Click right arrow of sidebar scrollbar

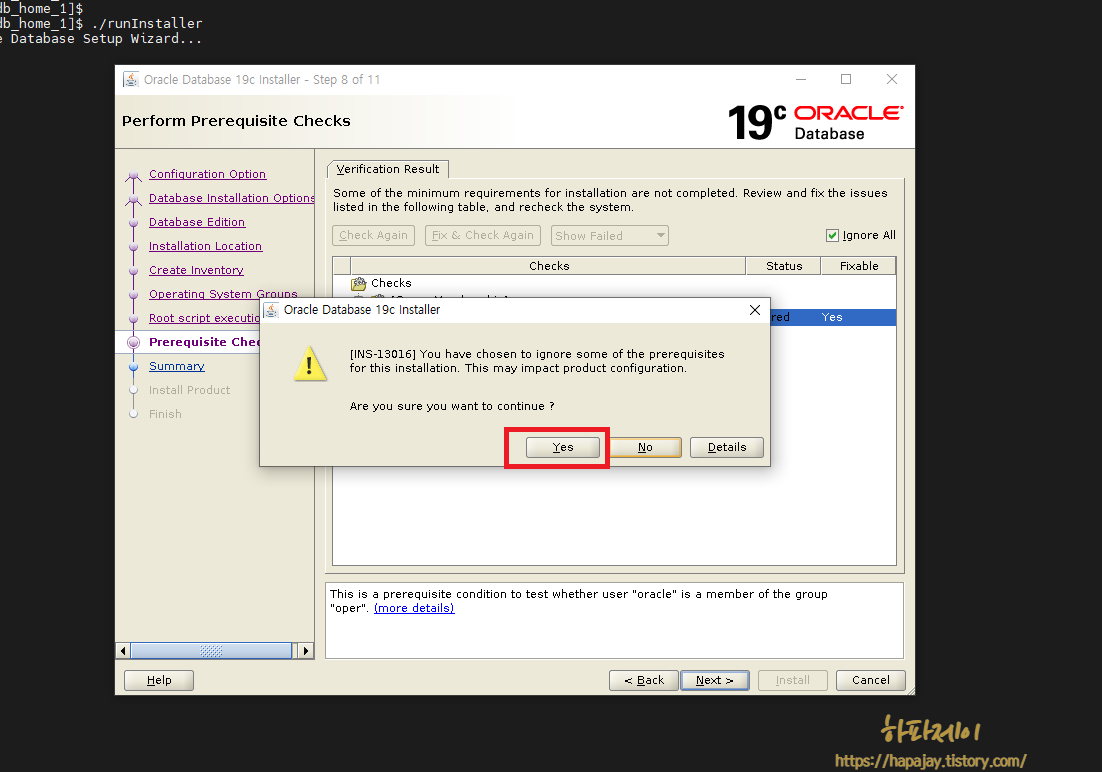(x=305, y=651)
